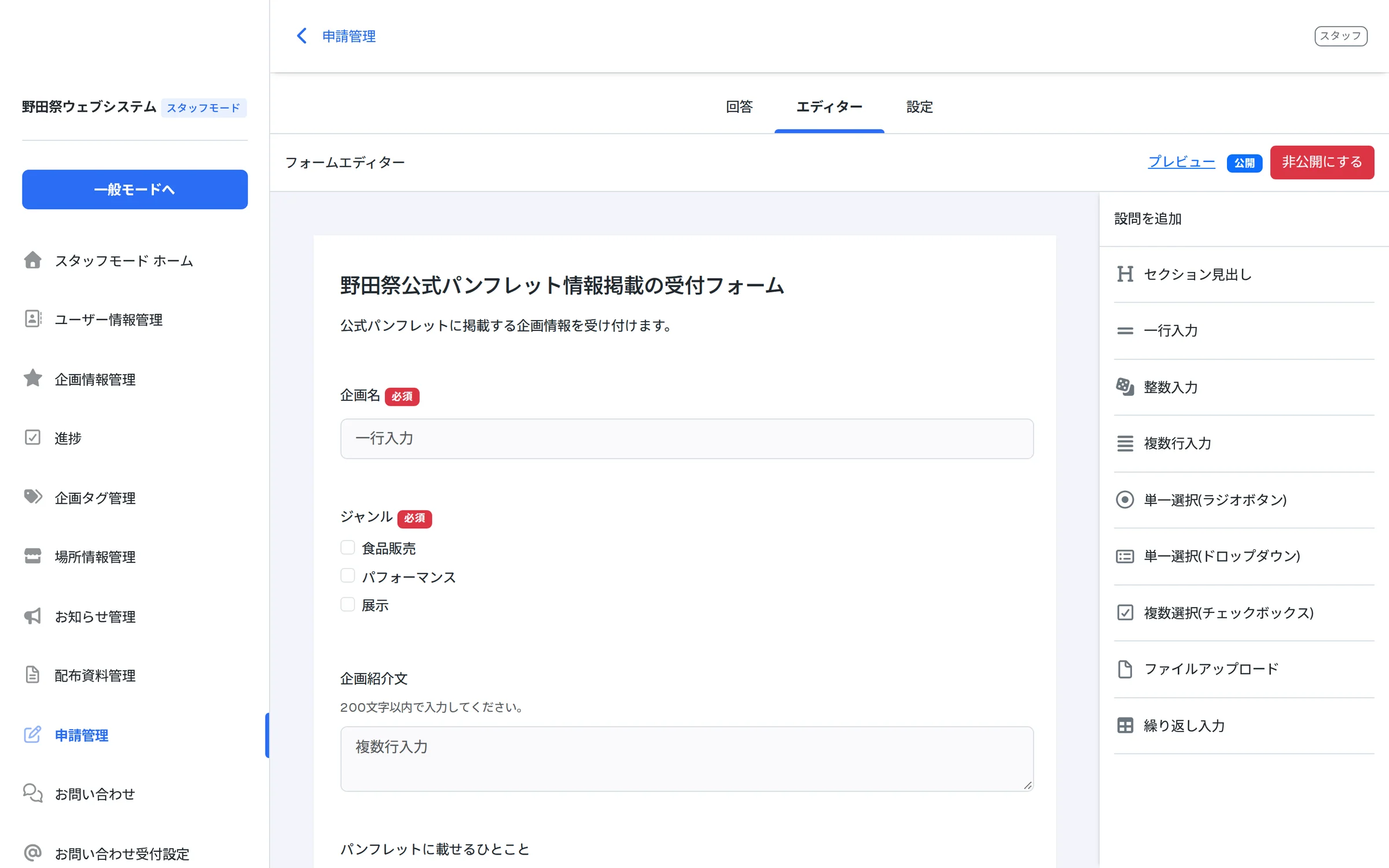The height and width of the screenshot is (868, 1389).
Task: Click the 企画紹介文 複数行入力 textarea
Action: [x=686, y=759]
